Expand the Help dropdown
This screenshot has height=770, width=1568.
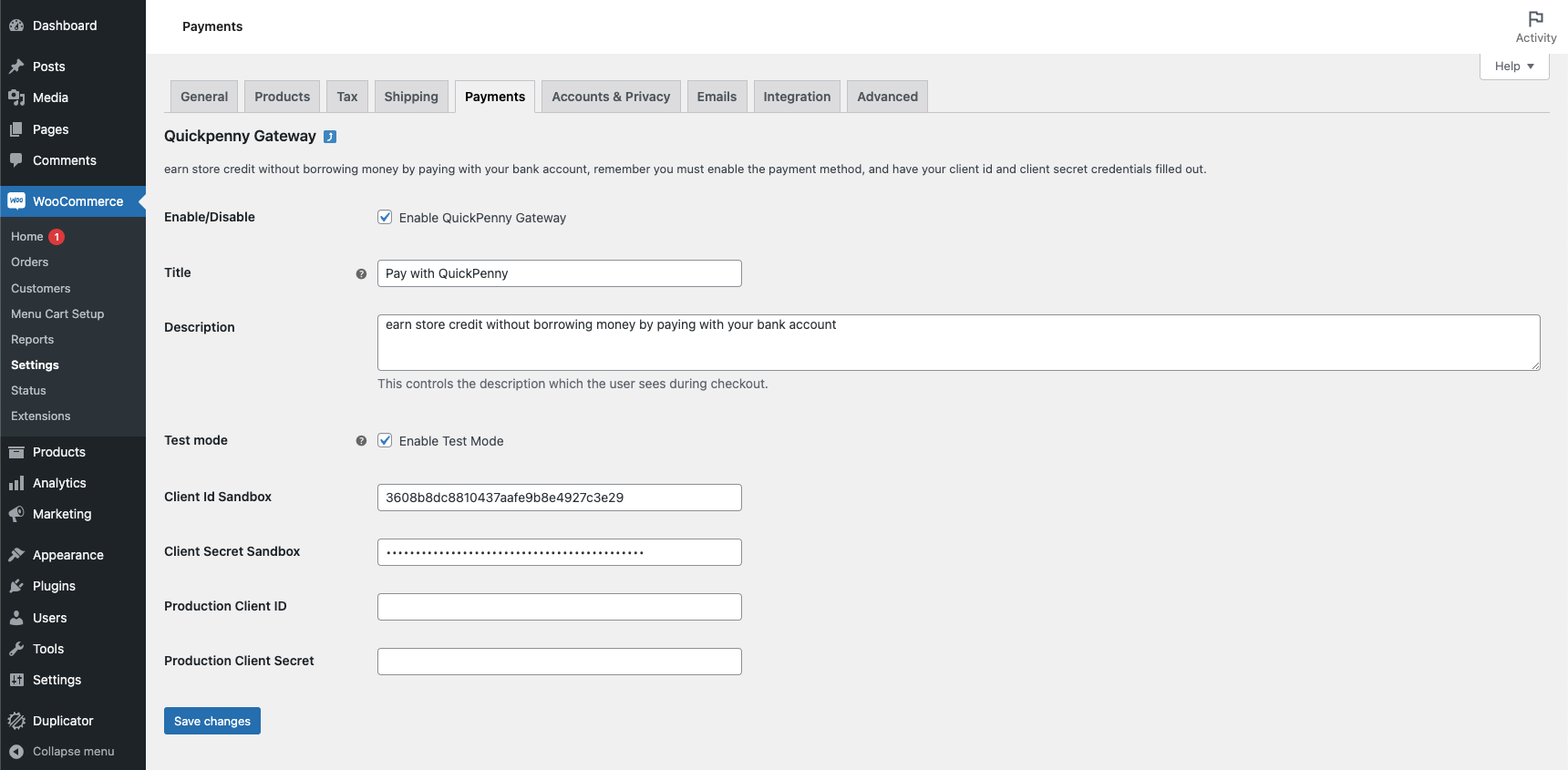click(1514, 67)
